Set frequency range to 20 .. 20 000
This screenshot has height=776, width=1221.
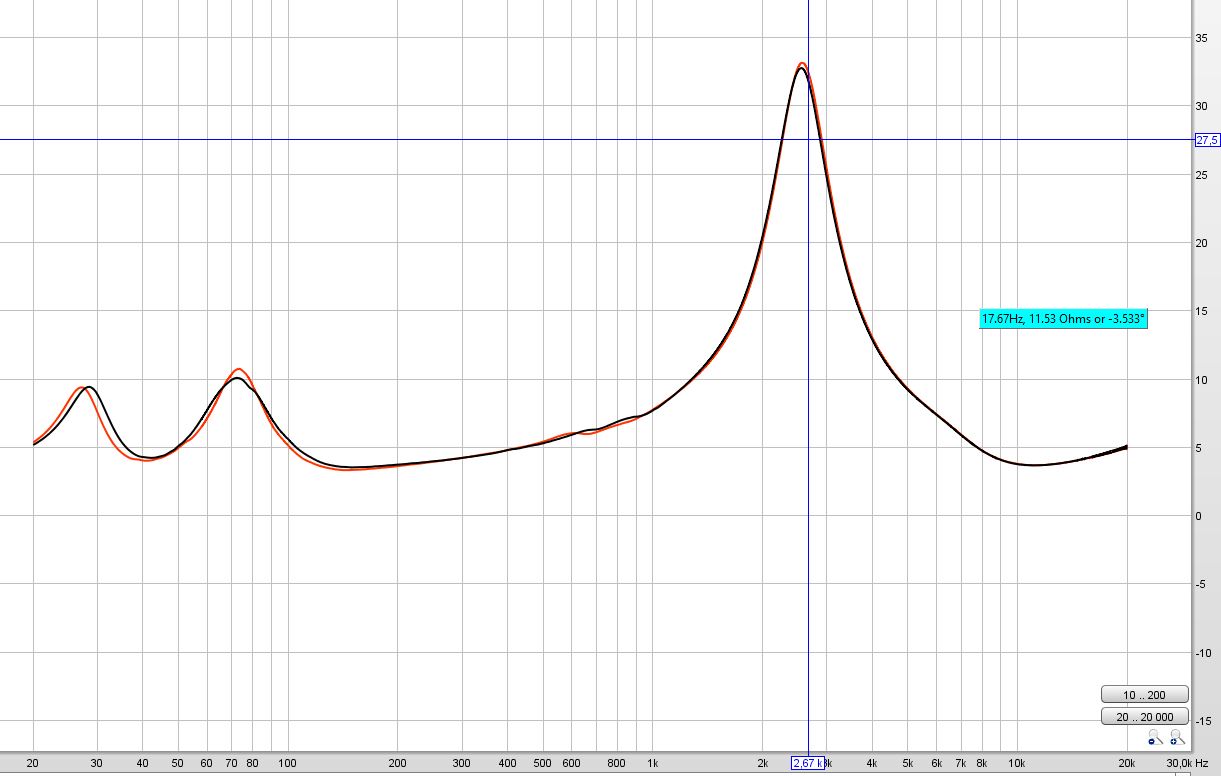[1144, 716]
